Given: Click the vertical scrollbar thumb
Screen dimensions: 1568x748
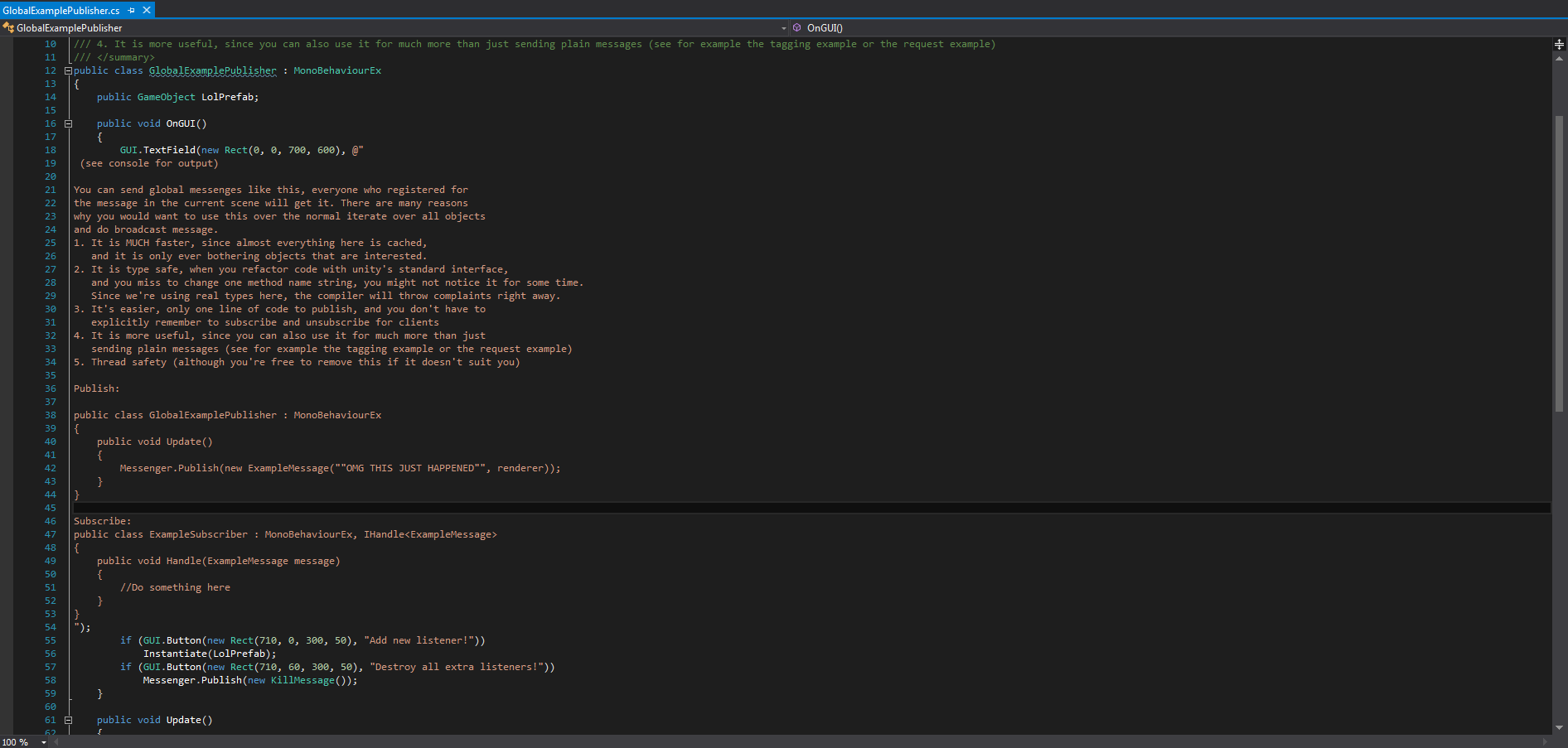Looking at the screenshot, I should [x=1559, y=263].
